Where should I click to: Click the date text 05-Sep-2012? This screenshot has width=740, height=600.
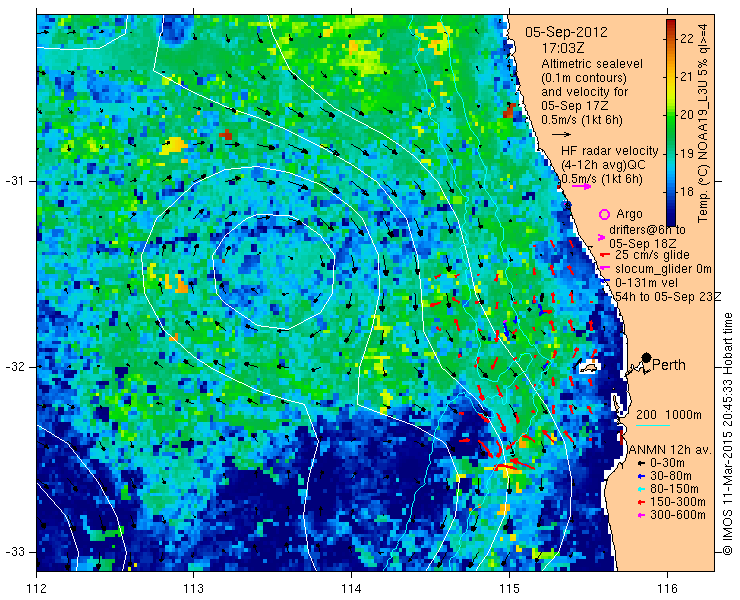click(x=567, y=33)
